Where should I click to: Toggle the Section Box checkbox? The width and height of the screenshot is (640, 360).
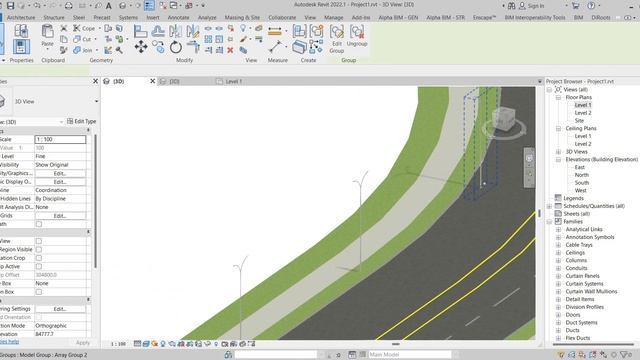pos(39,292)
